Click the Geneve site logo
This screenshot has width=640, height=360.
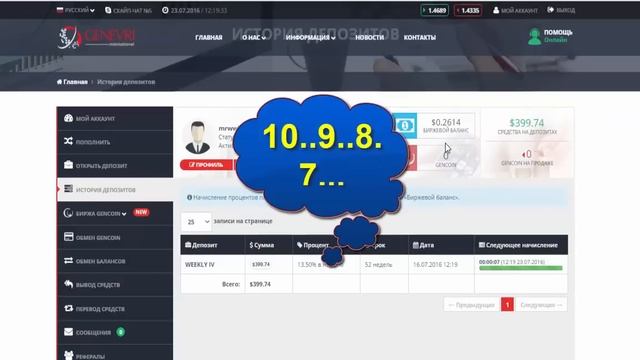(96, 37)
